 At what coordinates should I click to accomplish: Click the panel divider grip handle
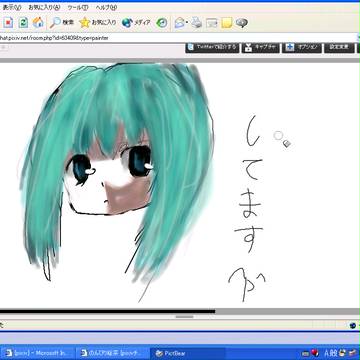(x=185, y=317)
